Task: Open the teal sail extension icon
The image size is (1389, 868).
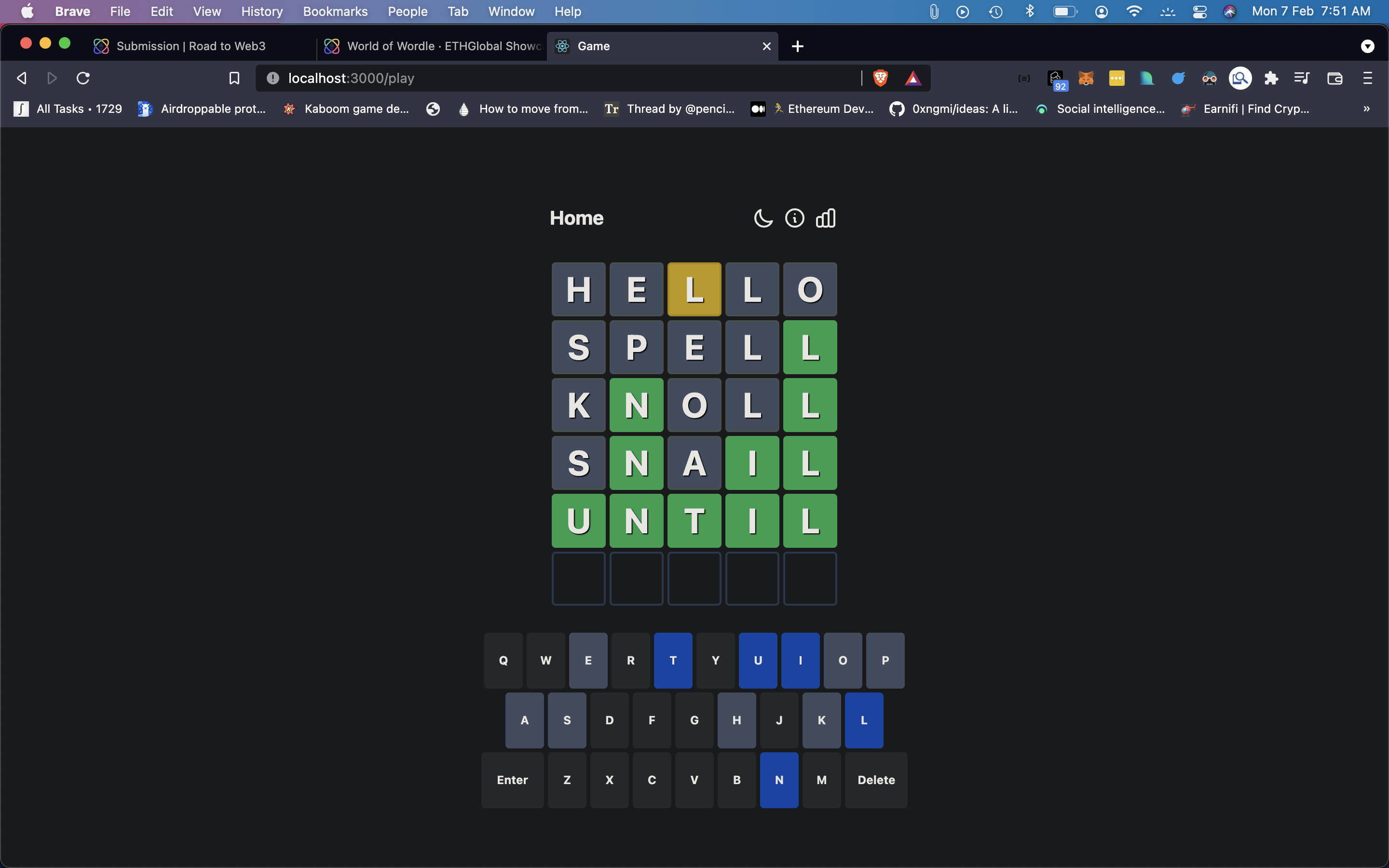Action: tap(1147, 78)
